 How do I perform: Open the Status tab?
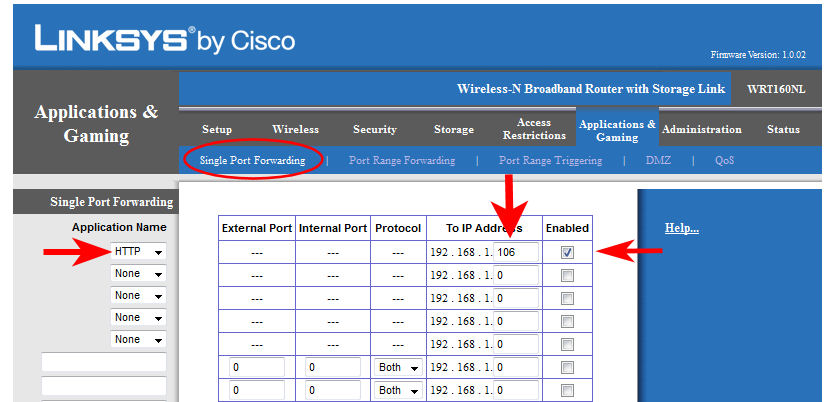(x=783, y=129)
